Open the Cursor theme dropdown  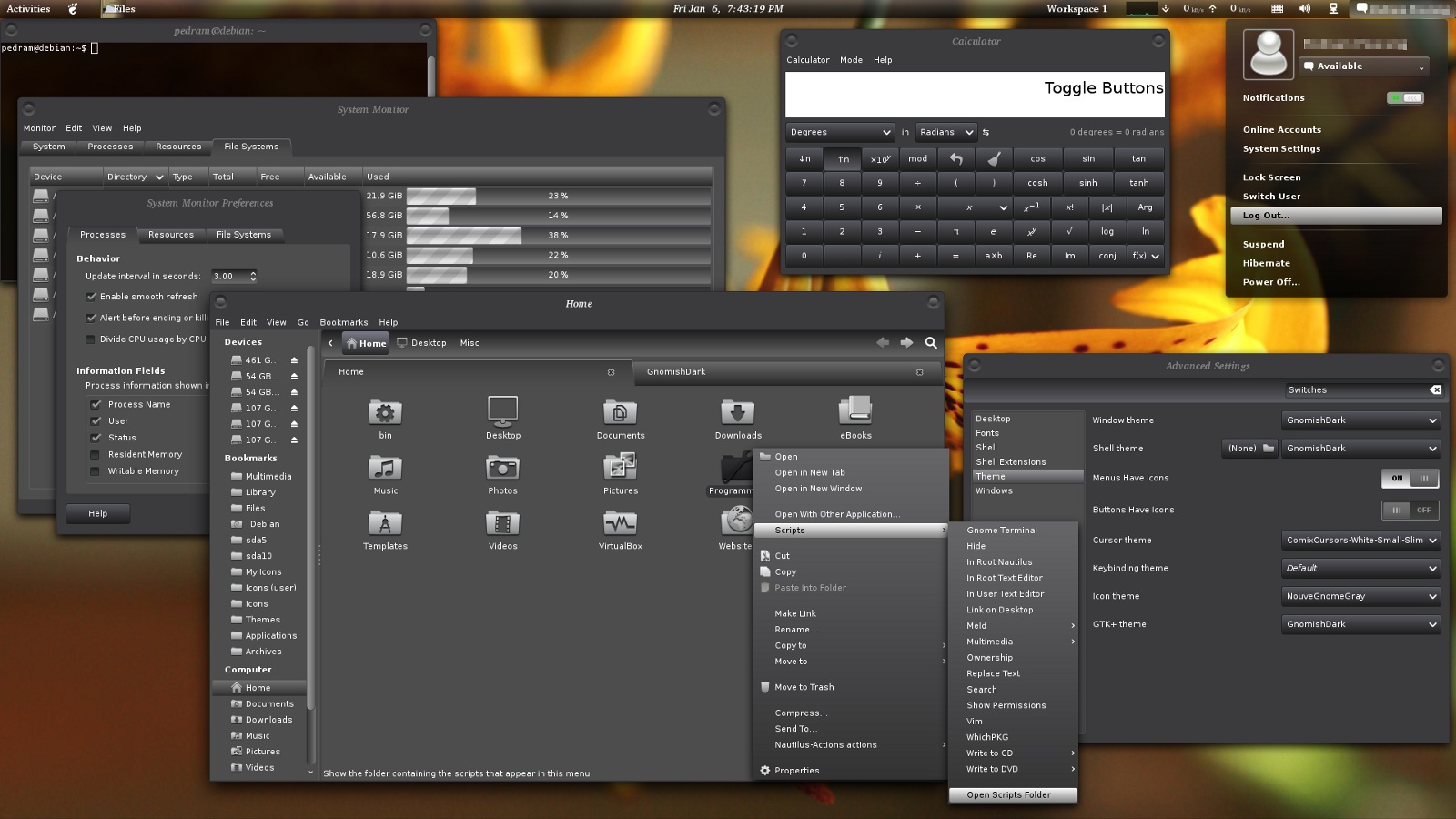click(1360, 540)
